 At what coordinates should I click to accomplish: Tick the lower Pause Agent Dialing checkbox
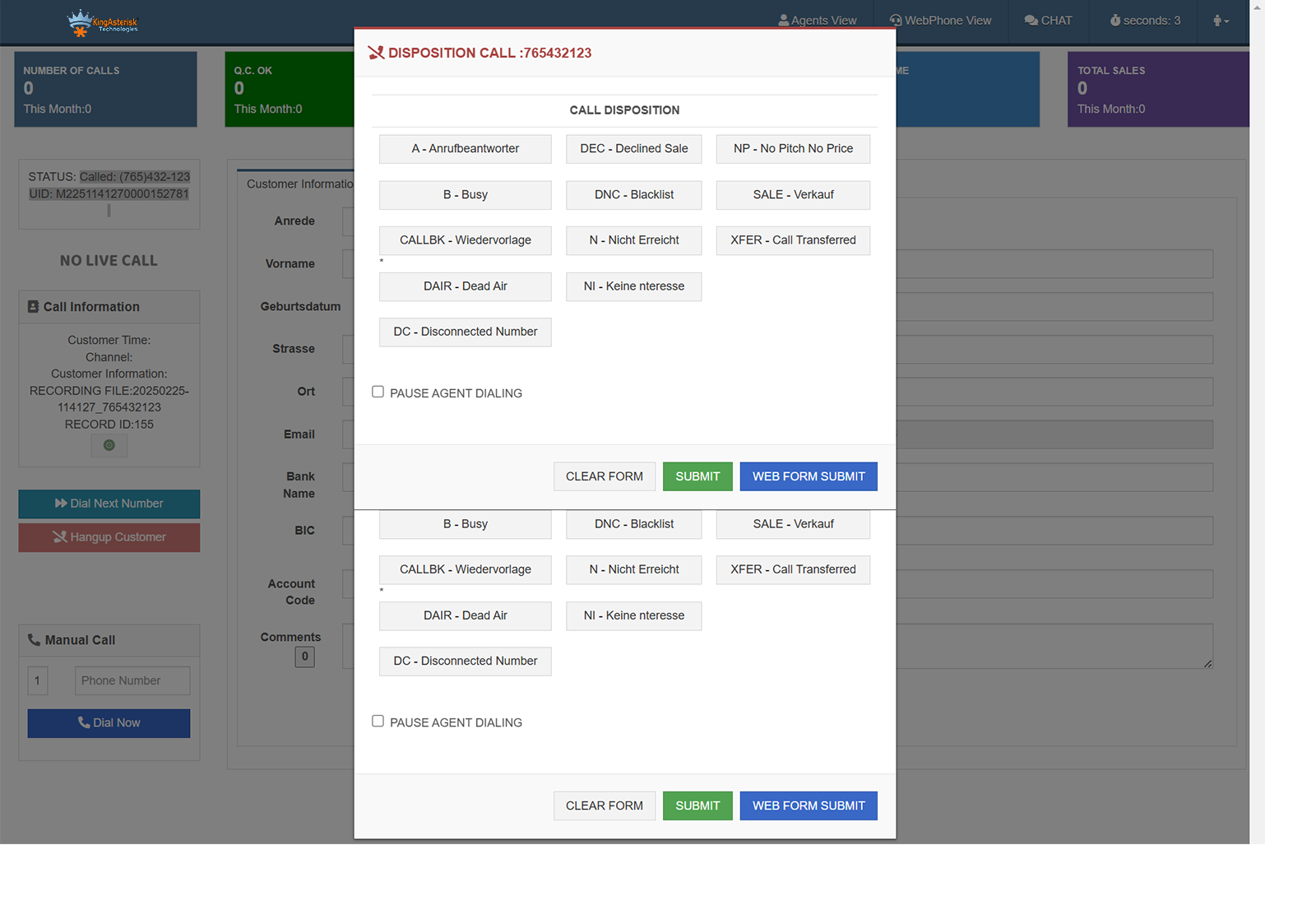tap(378, 722)
